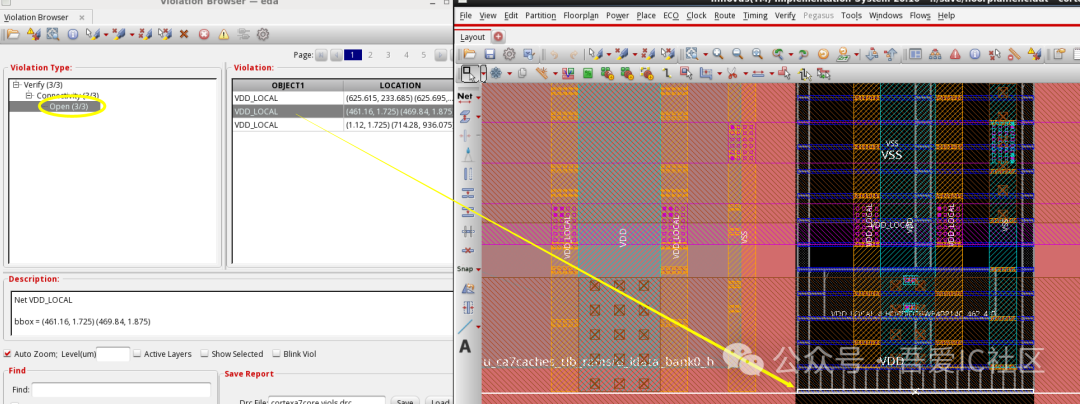Screen dimensions: 1080x404
Task: Open the dropdown arrow beside the fit-view icon
Action: tap(703, 54)
